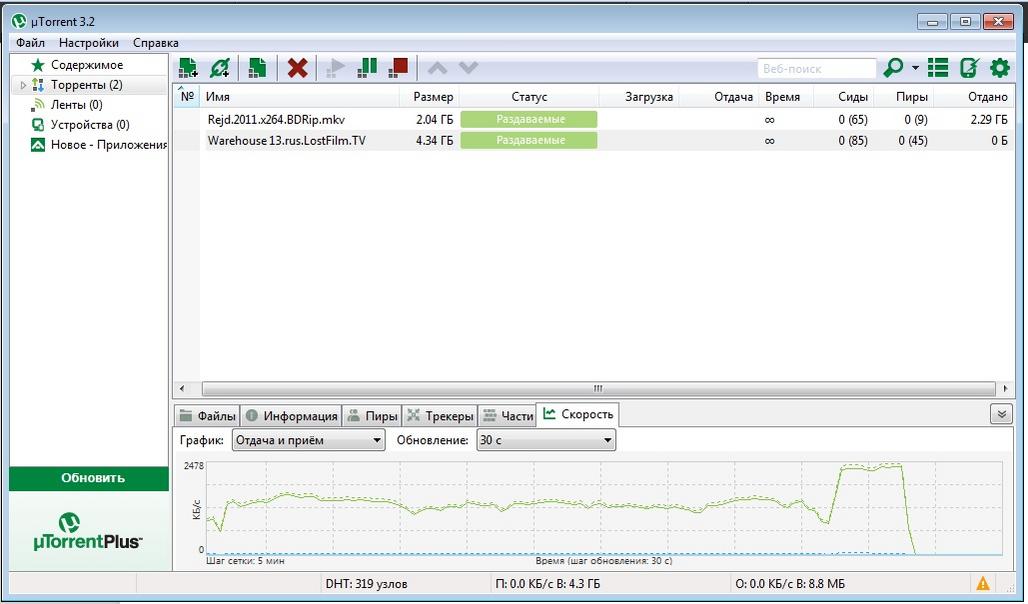Image resolution: width=1028 pixels, height=604 pixels.
Task: Switch to the Пиры tab
Action: 372,416
